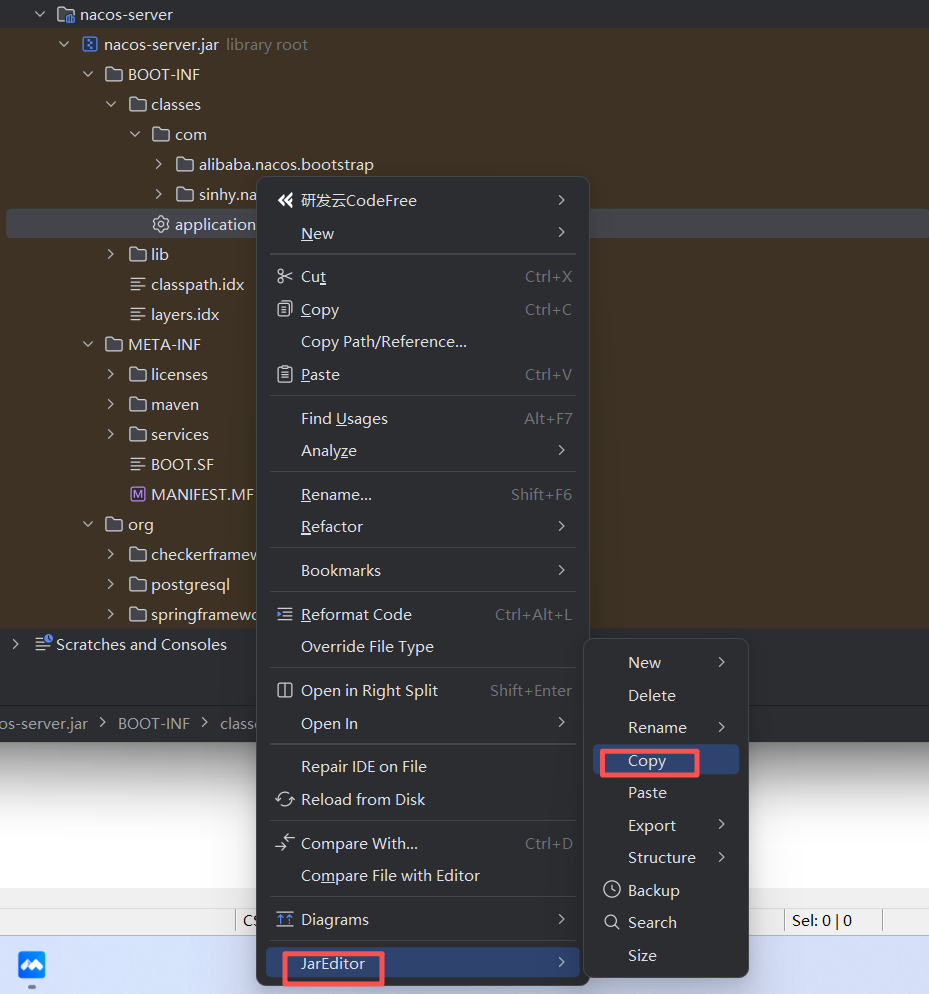Screen dimensions: 929x994
Task: Choose Size in JarEditor submenu
Action: (x=666, y=955)
